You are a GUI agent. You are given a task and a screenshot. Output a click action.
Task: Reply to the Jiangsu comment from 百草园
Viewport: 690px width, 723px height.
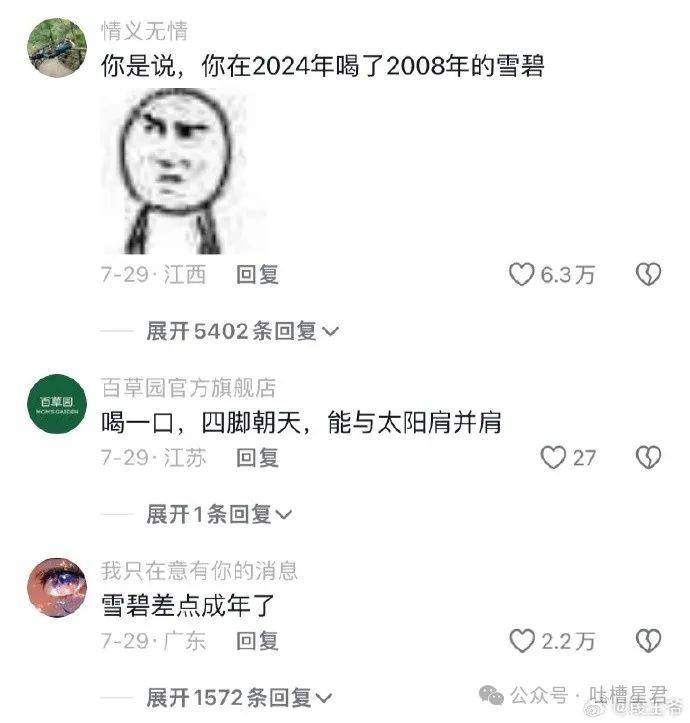[x=257, y=458]
